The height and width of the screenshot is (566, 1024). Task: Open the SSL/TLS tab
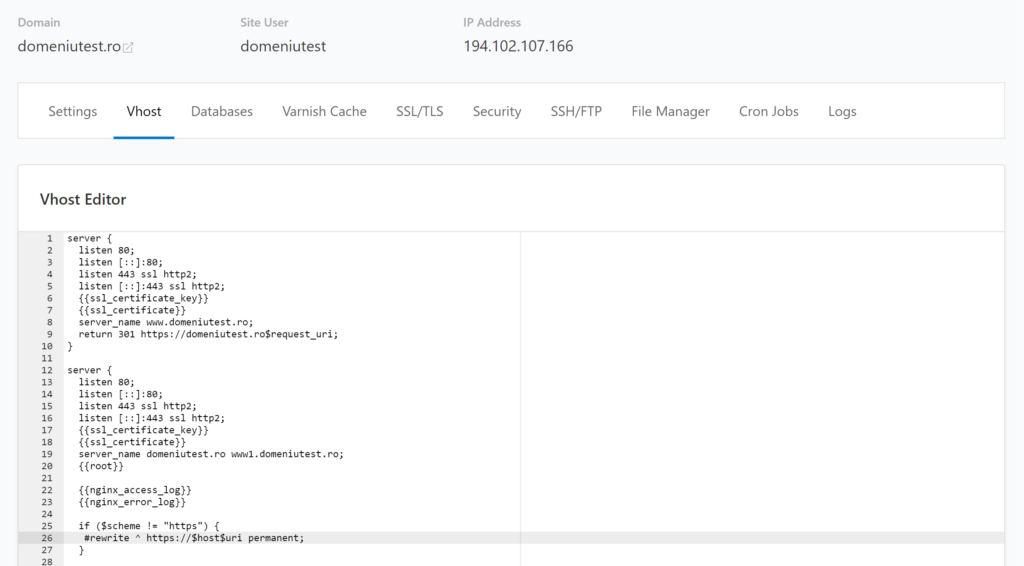pos(420,111)
